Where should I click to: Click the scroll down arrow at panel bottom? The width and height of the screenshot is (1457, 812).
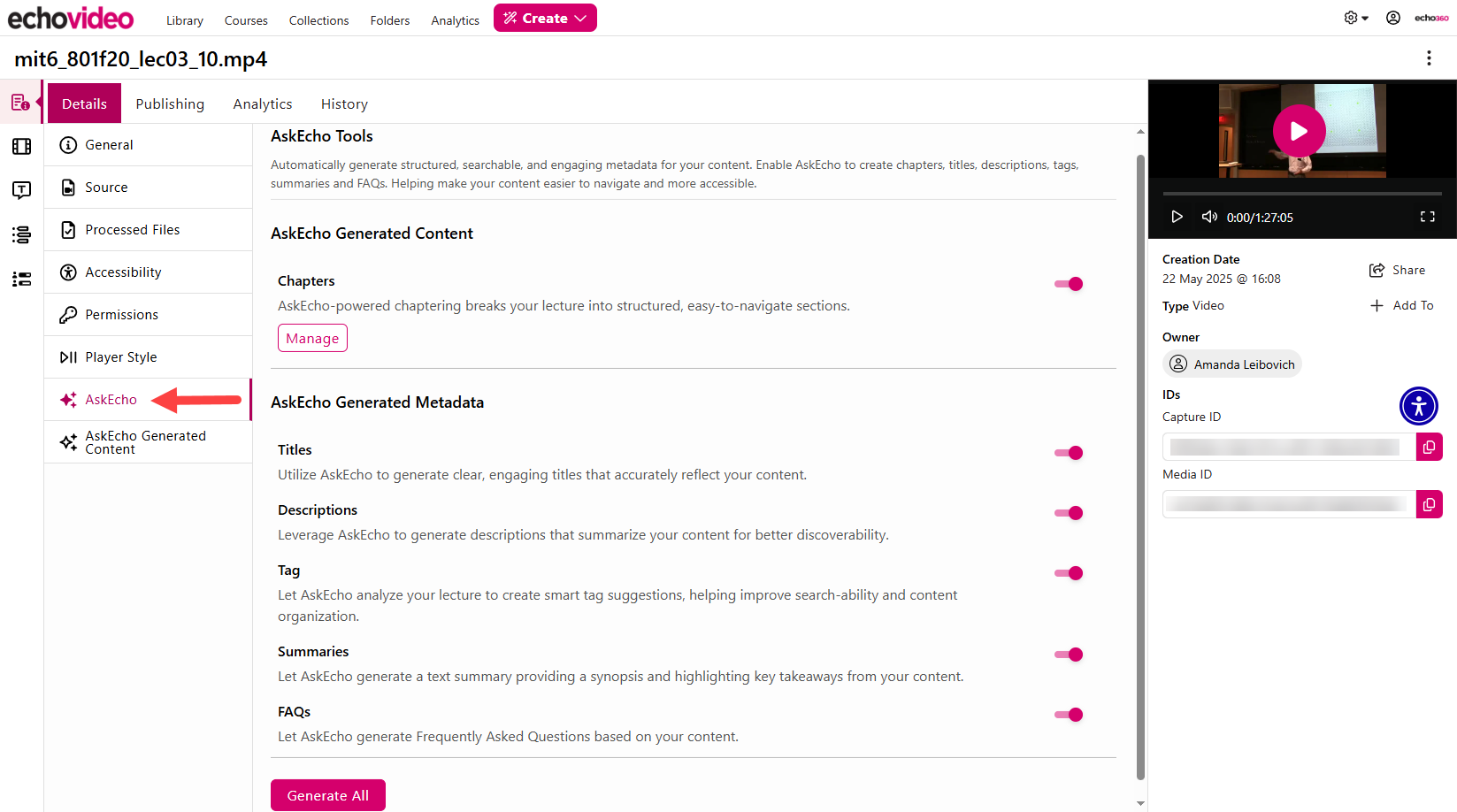(1140, 803)
